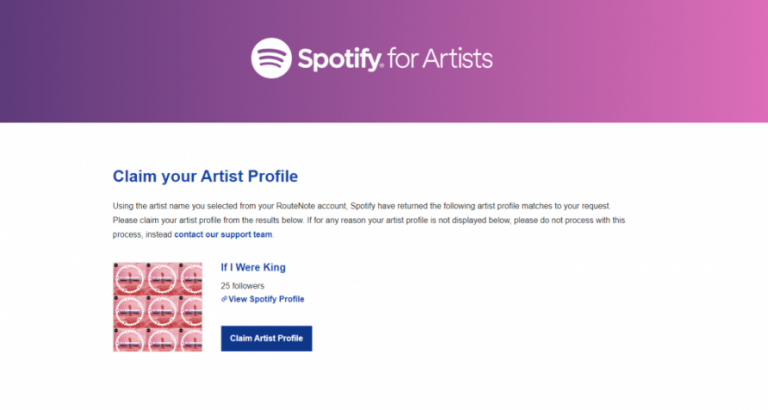768x410 pixels.
Task: Click the round Spotify logo icon
Action: point(271,58)
